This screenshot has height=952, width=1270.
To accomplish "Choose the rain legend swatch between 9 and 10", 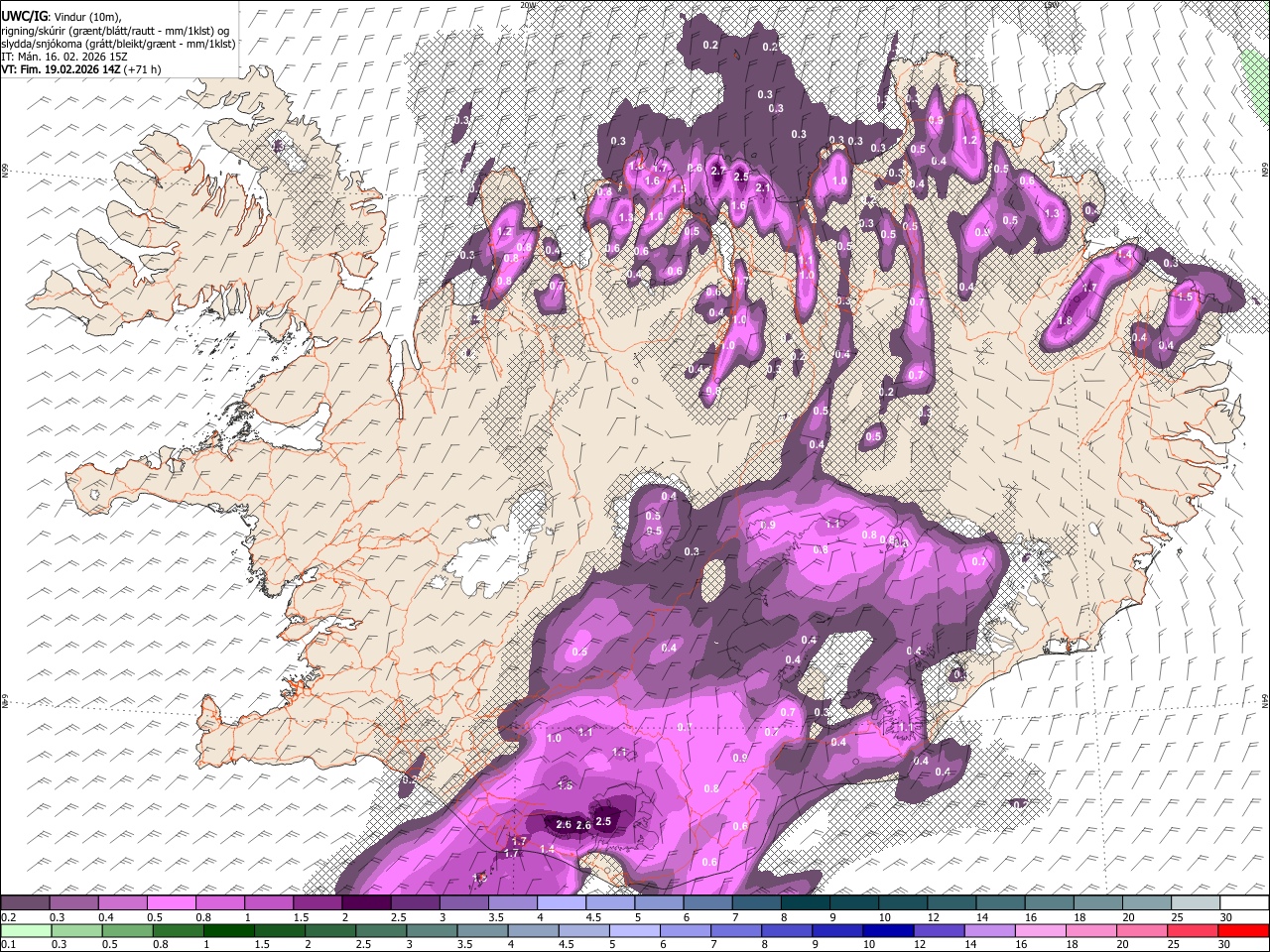I will point(839,930).
